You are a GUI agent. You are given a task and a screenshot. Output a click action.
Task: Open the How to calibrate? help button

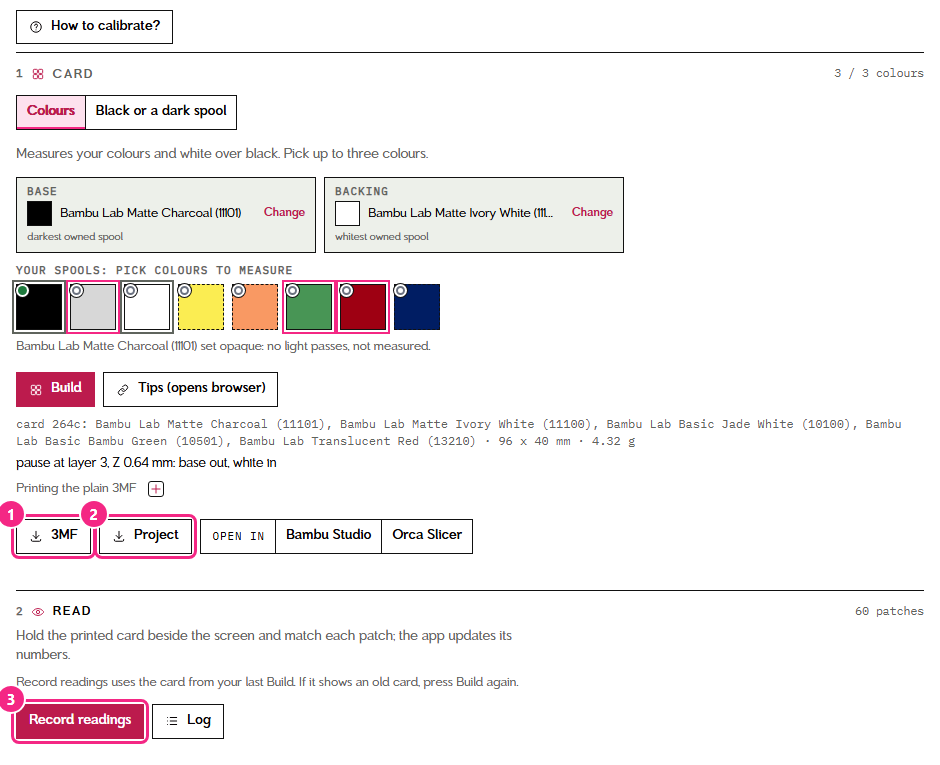pos(94,26)
